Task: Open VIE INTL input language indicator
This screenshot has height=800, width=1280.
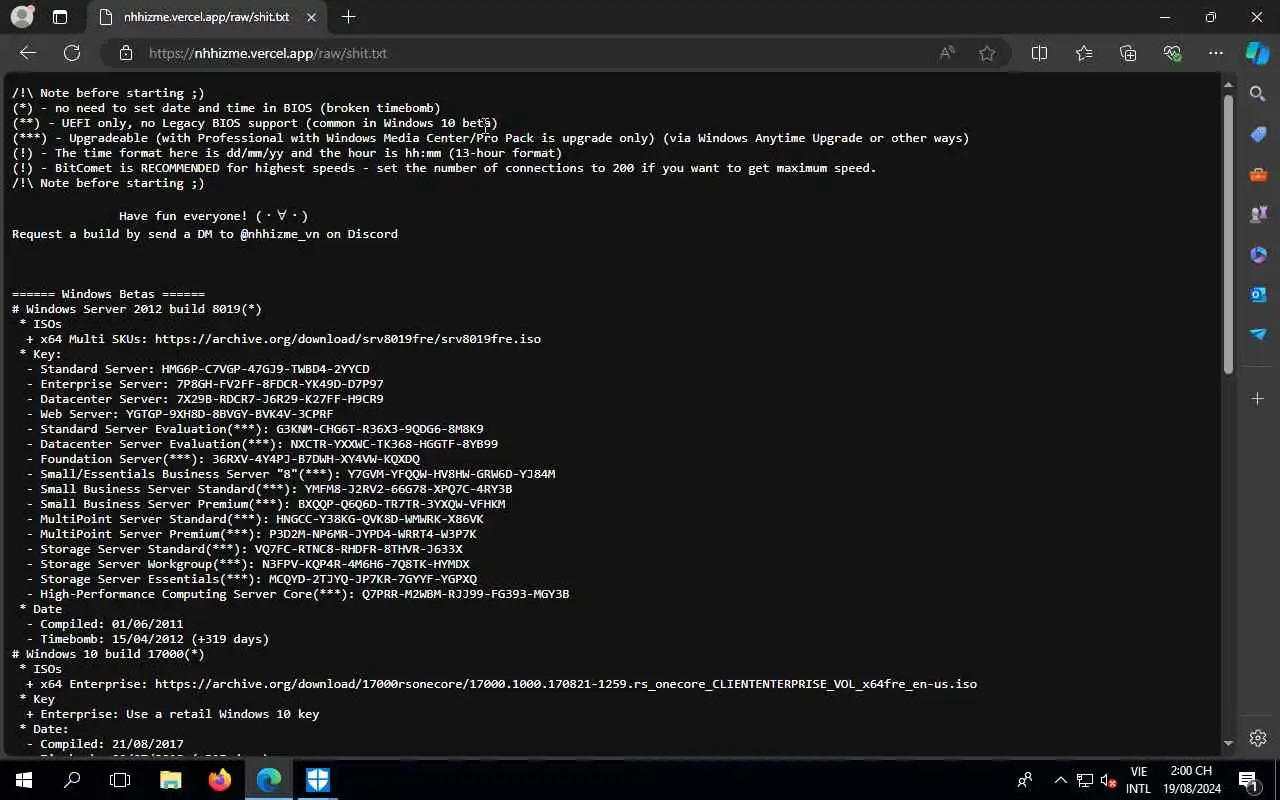Action: (1138, 780)
